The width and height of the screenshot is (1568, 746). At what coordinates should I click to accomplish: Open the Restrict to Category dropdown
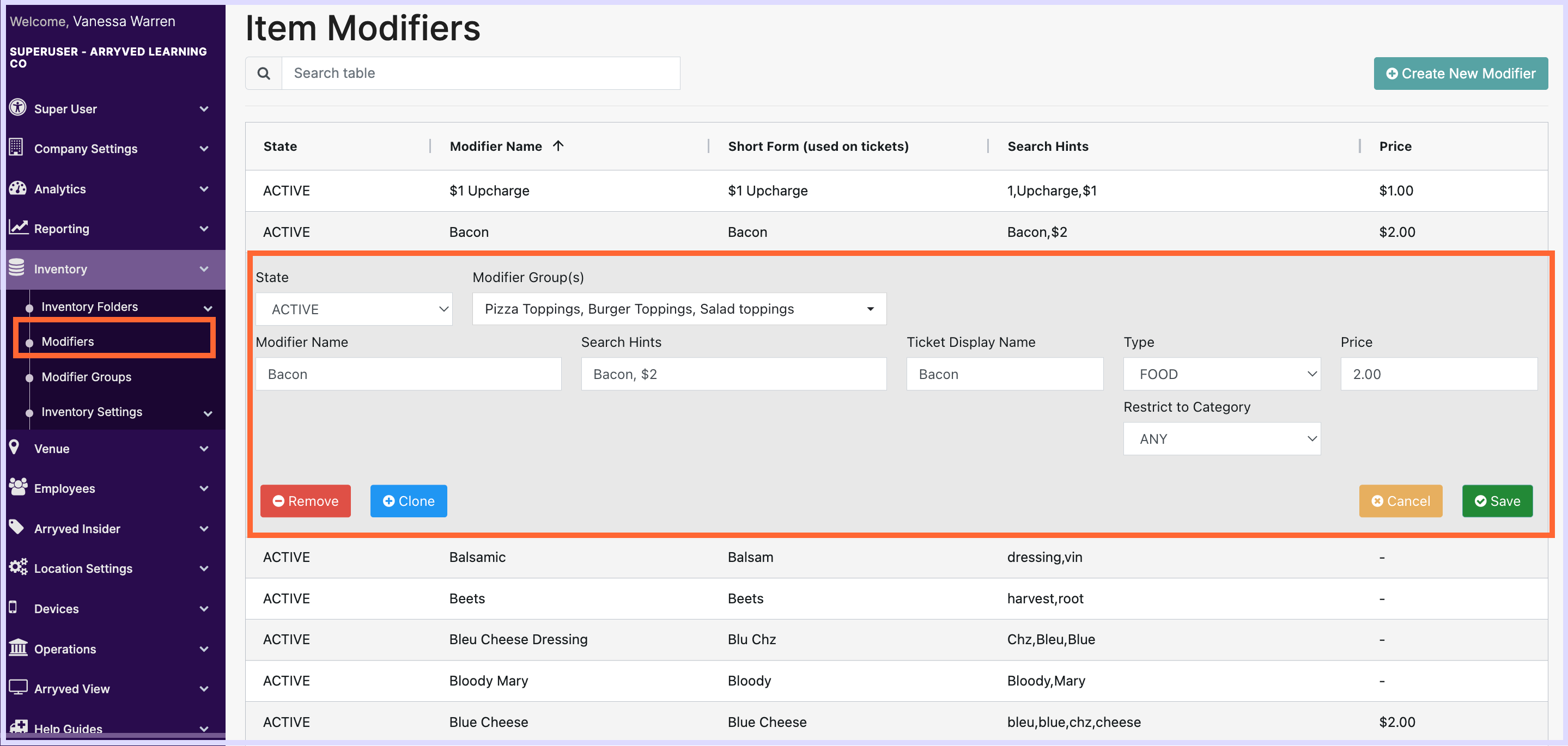[x=1221, y=439]
